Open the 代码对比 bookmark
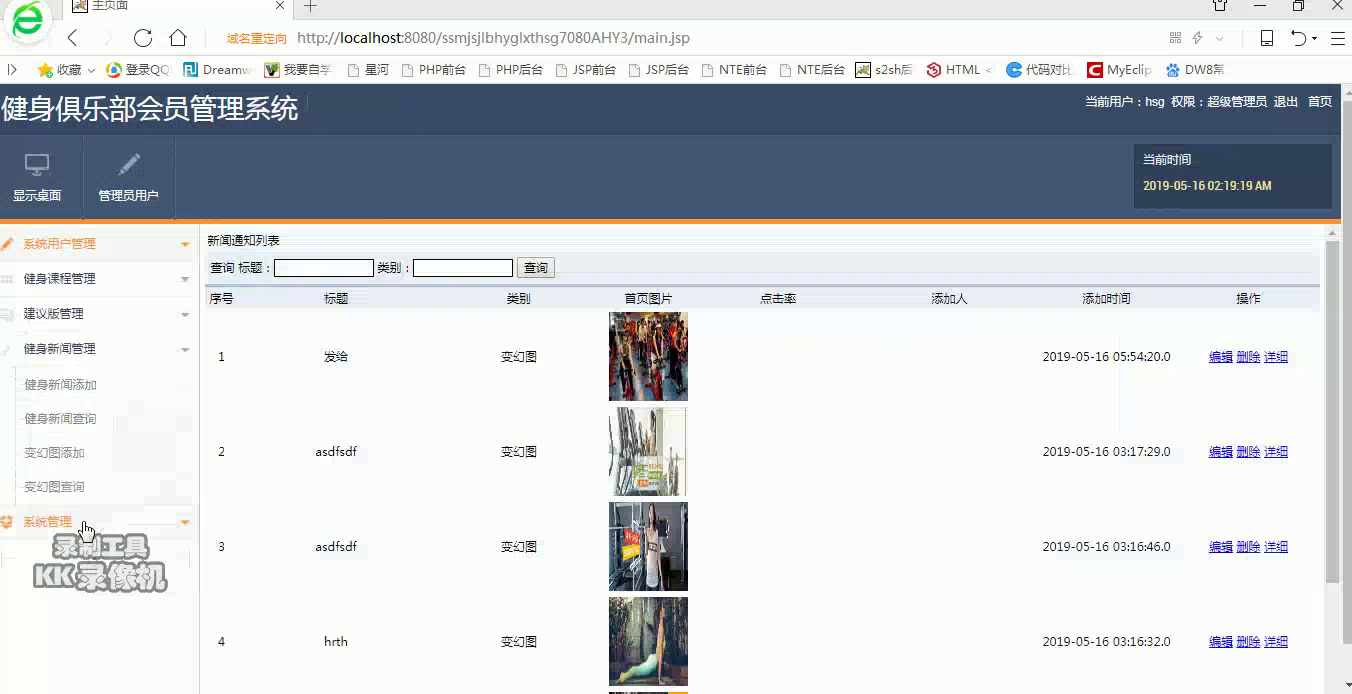 [x=1040, y=70]
